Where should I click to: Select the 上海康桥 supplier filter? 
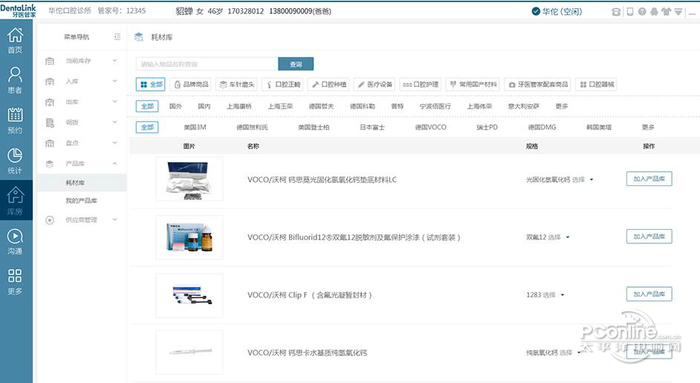pos(239,106)
